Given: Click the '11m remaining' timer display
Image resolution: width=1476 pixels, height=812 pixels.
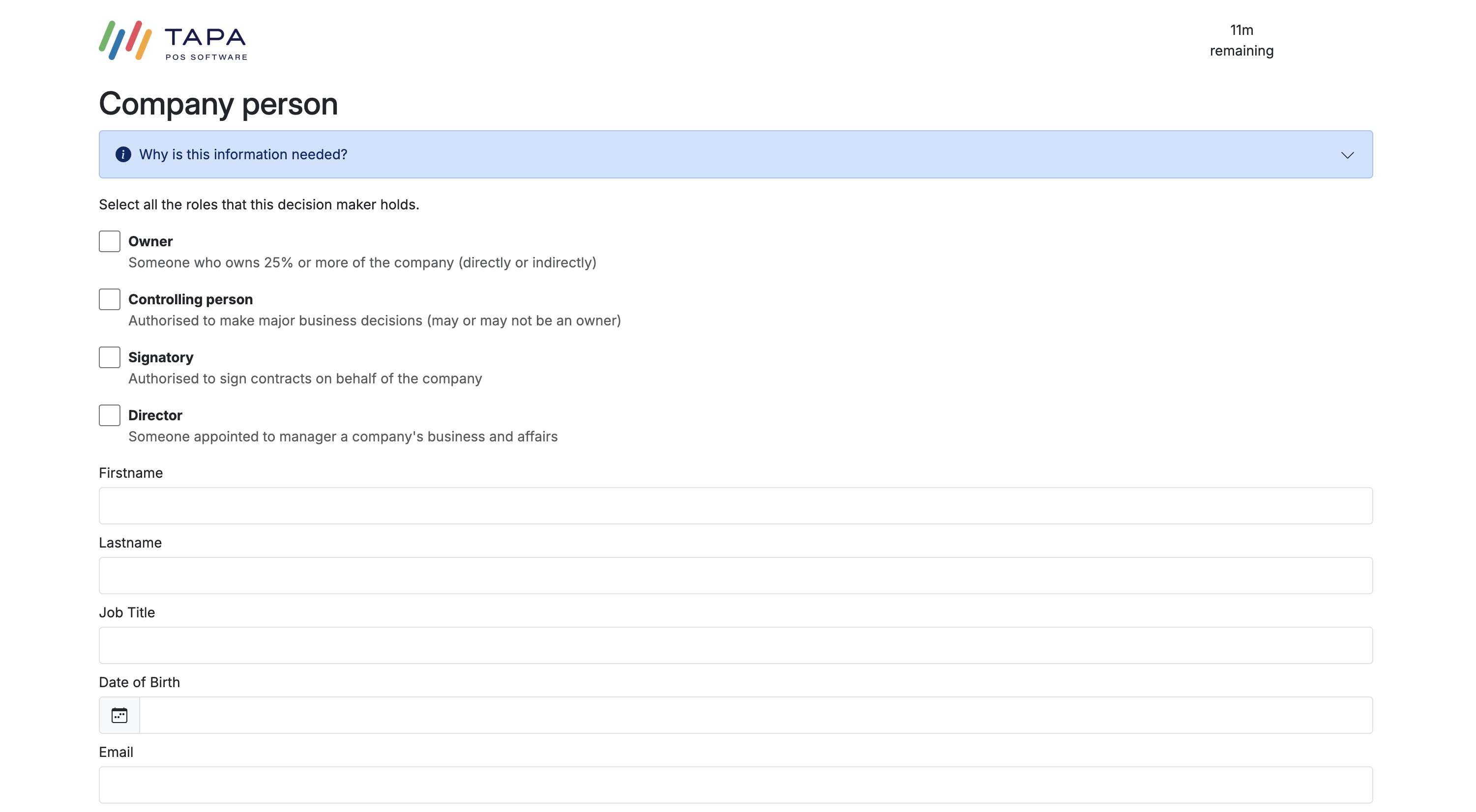Looking at the screenshot, I should click(1241, 41).
